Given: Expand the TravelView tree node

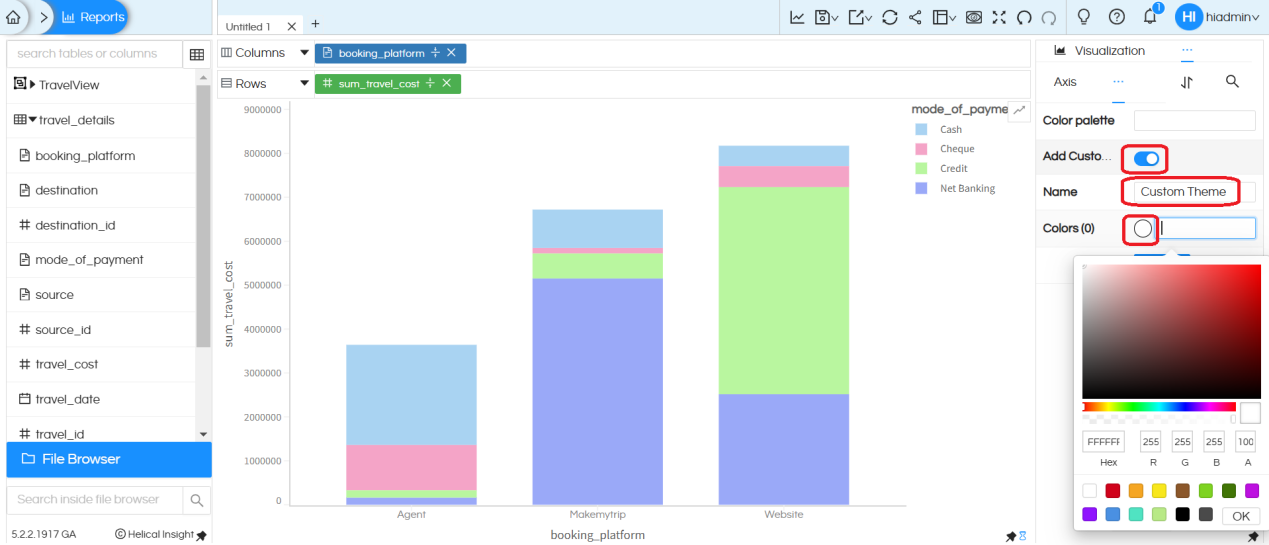Looking at the screenshot, I should [x=32, y=85].
